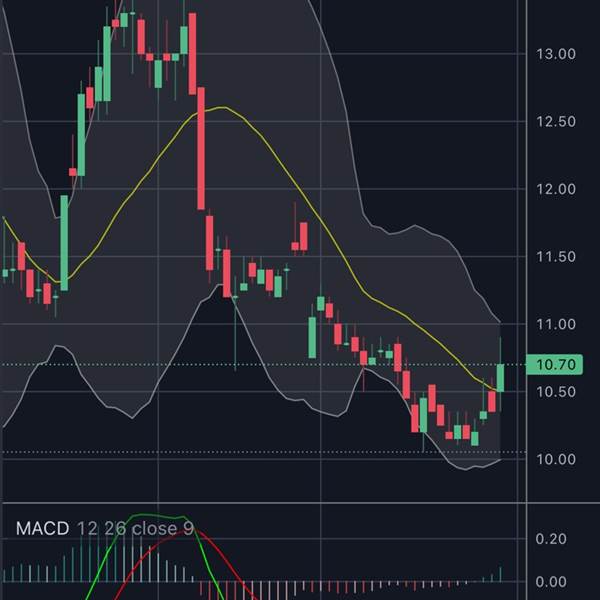Select the latest green candle near 10.70
Screen dimensions: 600x600
pos(500,378)
